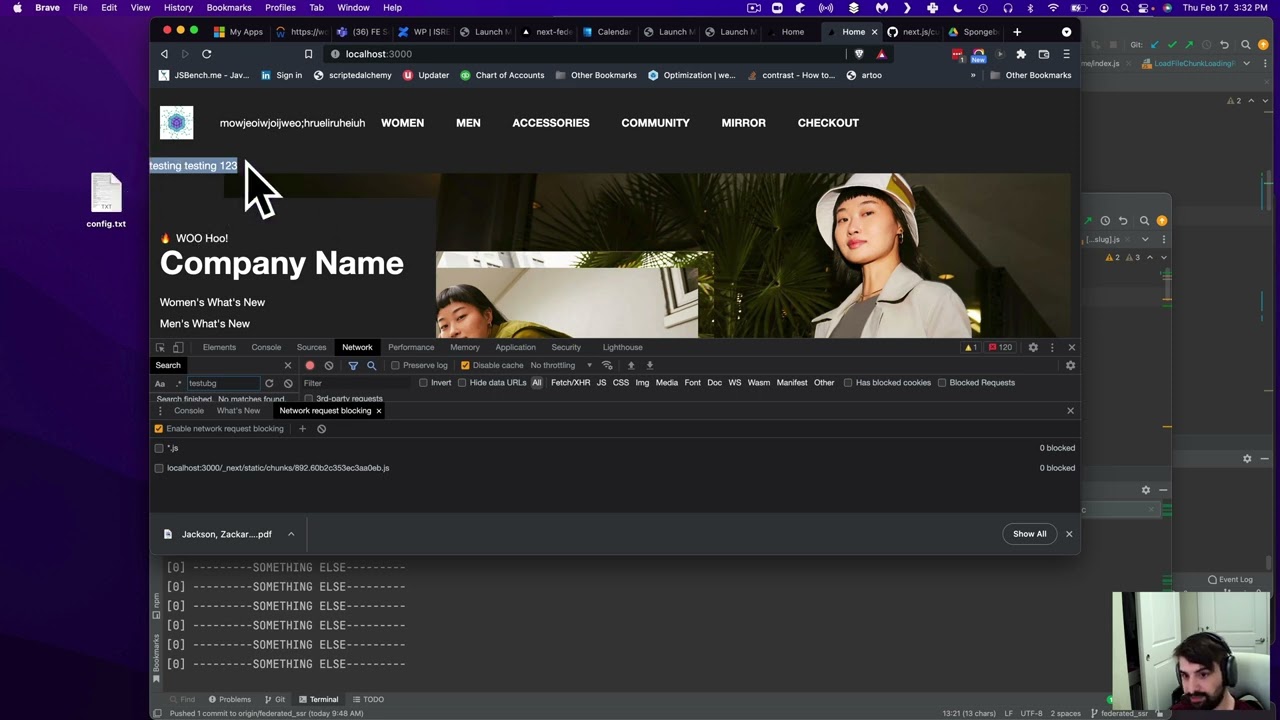Enable the Invert filter checkbox
Image resolution: width=1280 pixels, height=720 pixels.
(x=423, y=383)
